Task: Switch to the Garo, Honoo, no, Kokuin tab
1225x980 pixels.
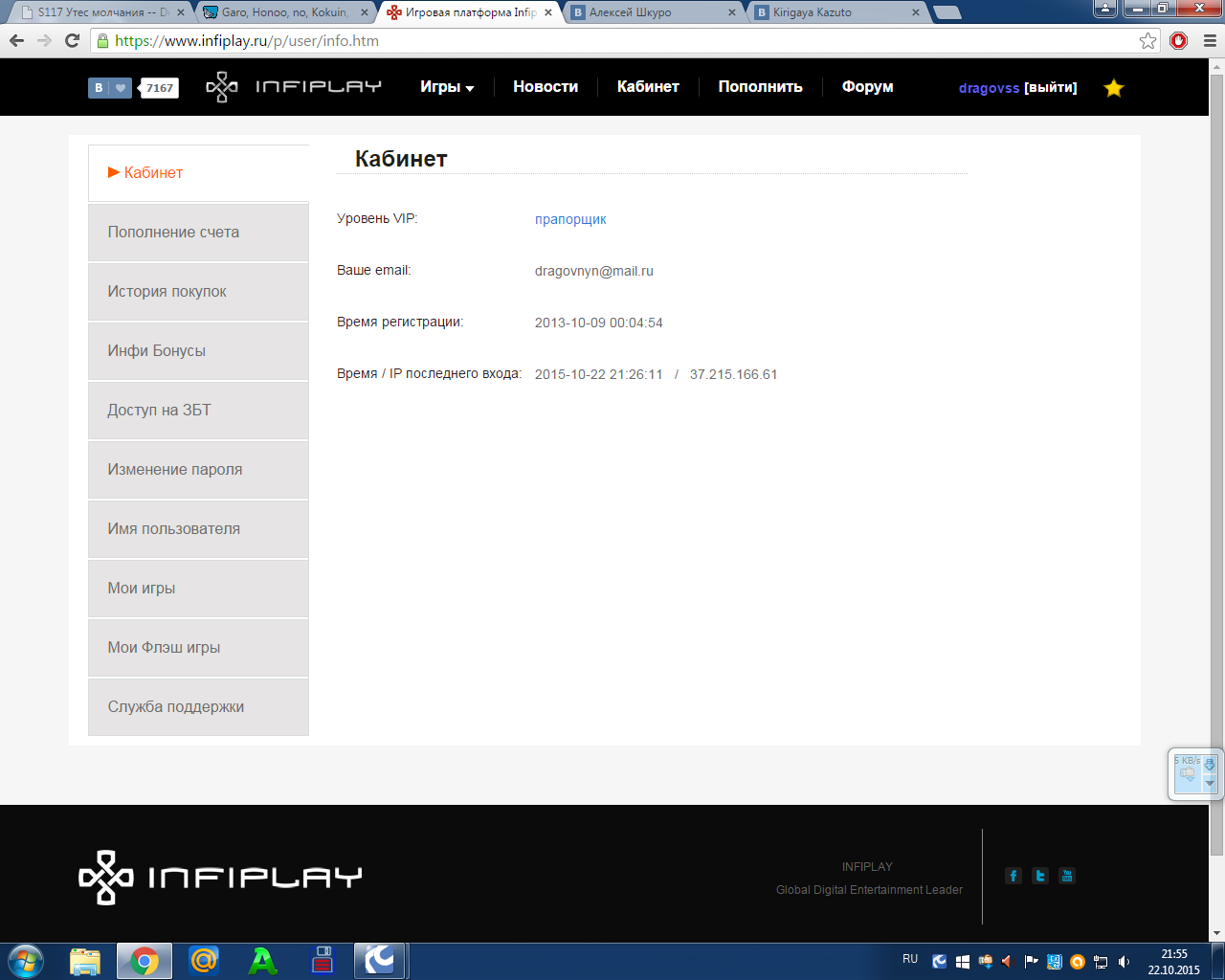Action: pos(284,12)
